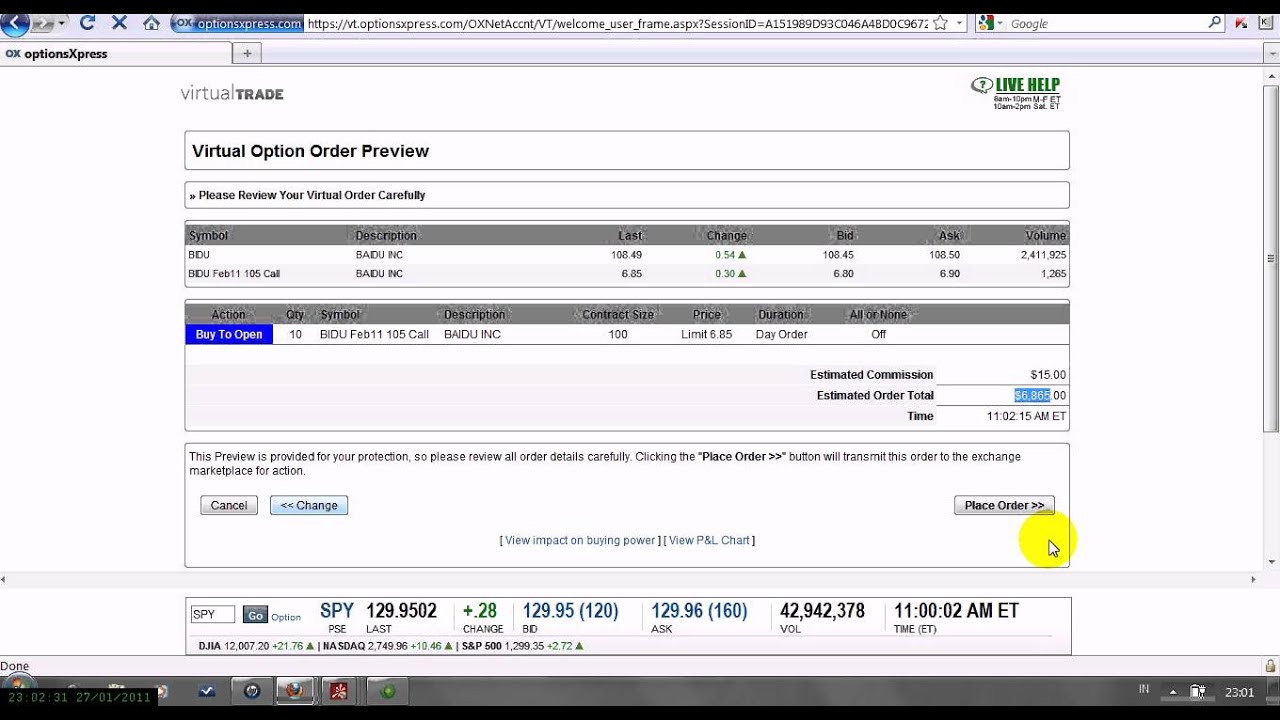
Task: Click the order quantity 10 cell
Action: pos(295,335)
